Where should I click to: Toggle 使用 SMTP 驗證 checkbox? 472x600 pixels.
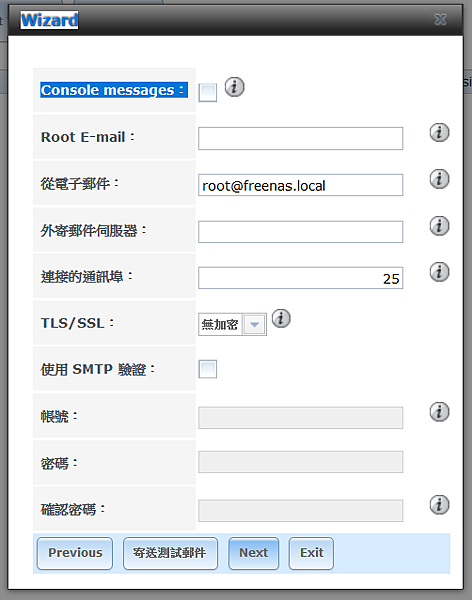click(x=207, y=369)
